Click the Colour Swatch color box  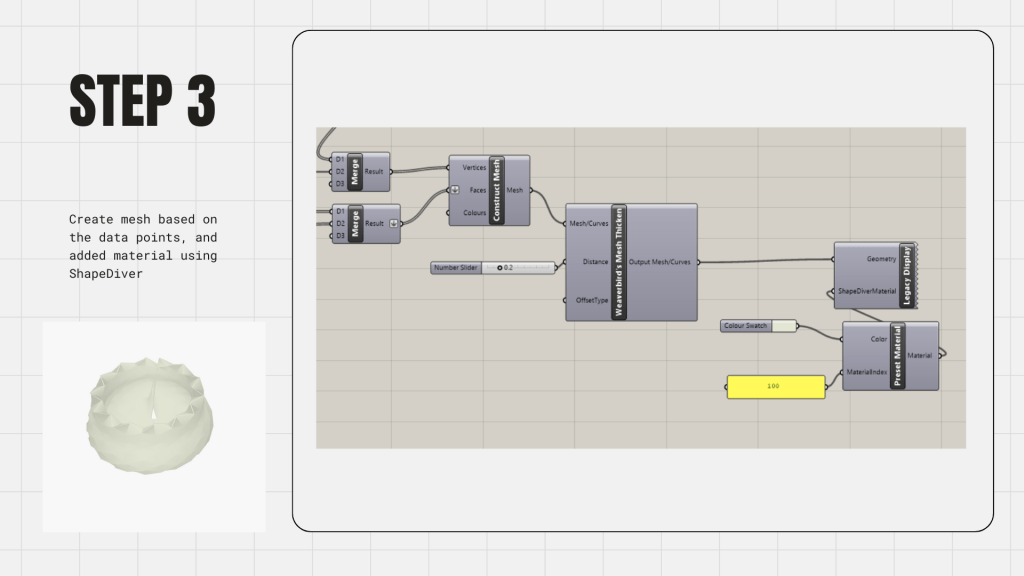(785, 326)
